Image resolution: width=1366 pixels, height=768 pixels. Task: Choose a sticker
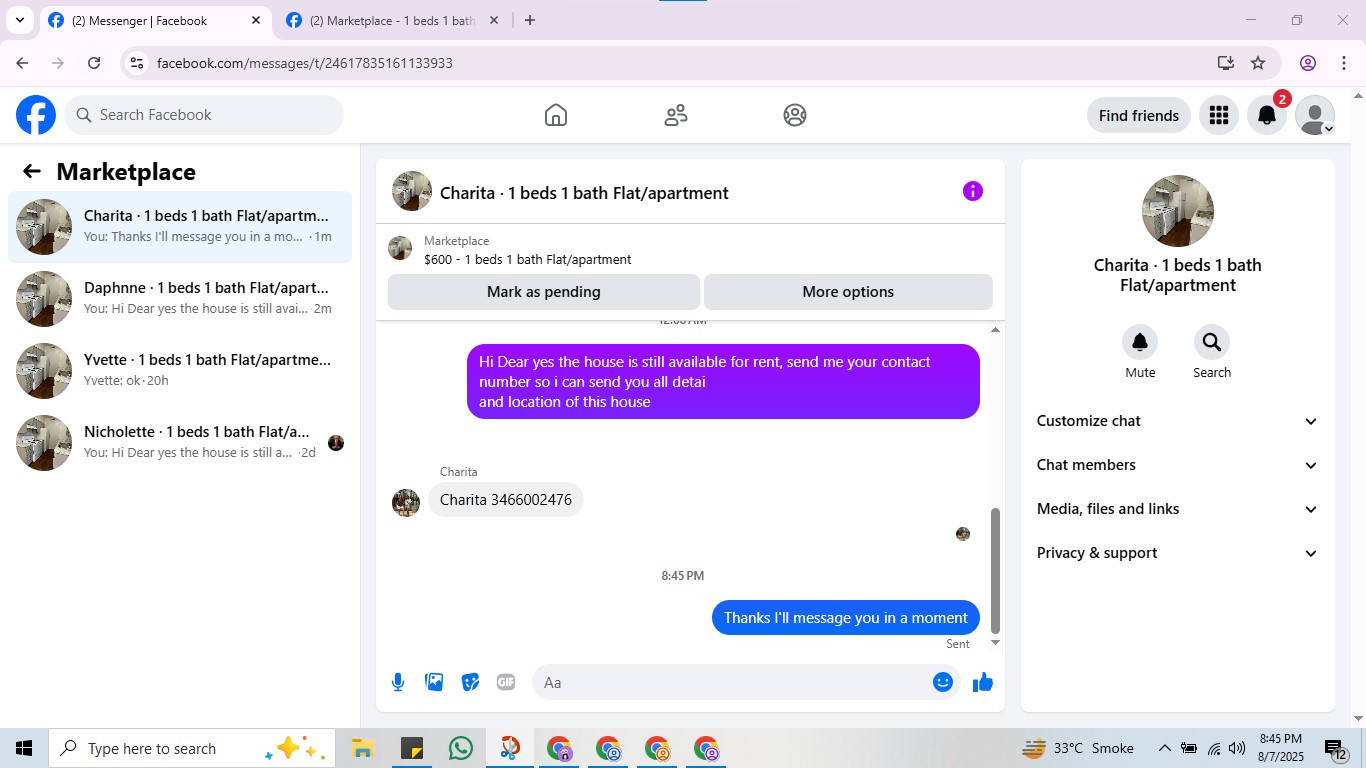coord(470,682)
